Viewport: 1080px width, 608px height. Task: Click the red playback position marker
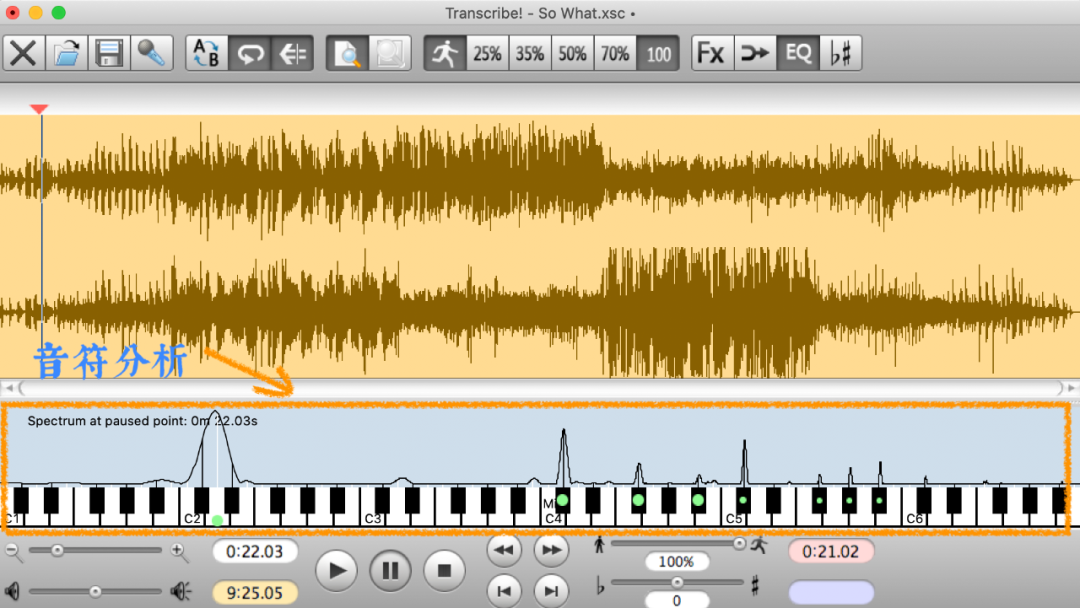(x=39, y=109)
